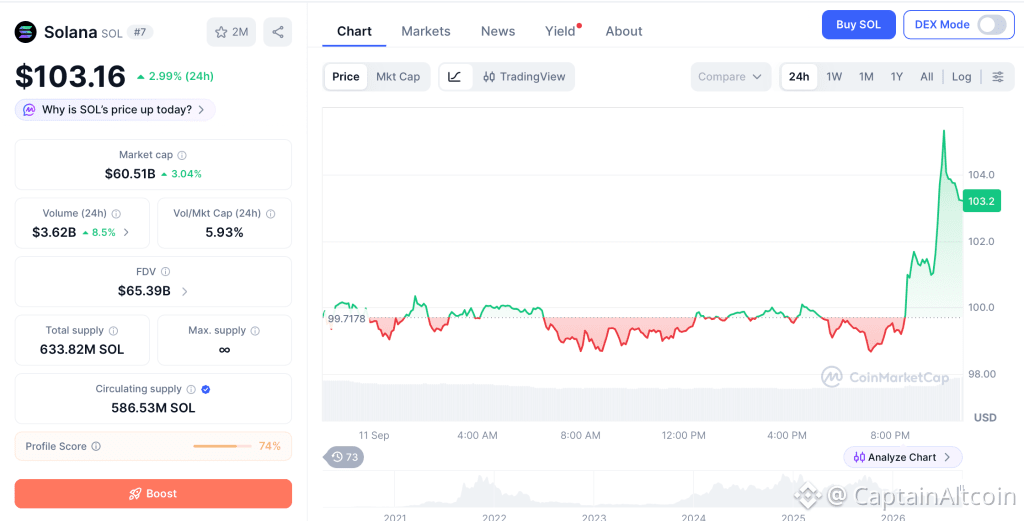1024x521 pixels.
Task: Open the share icon button
Action: [278, 32]
